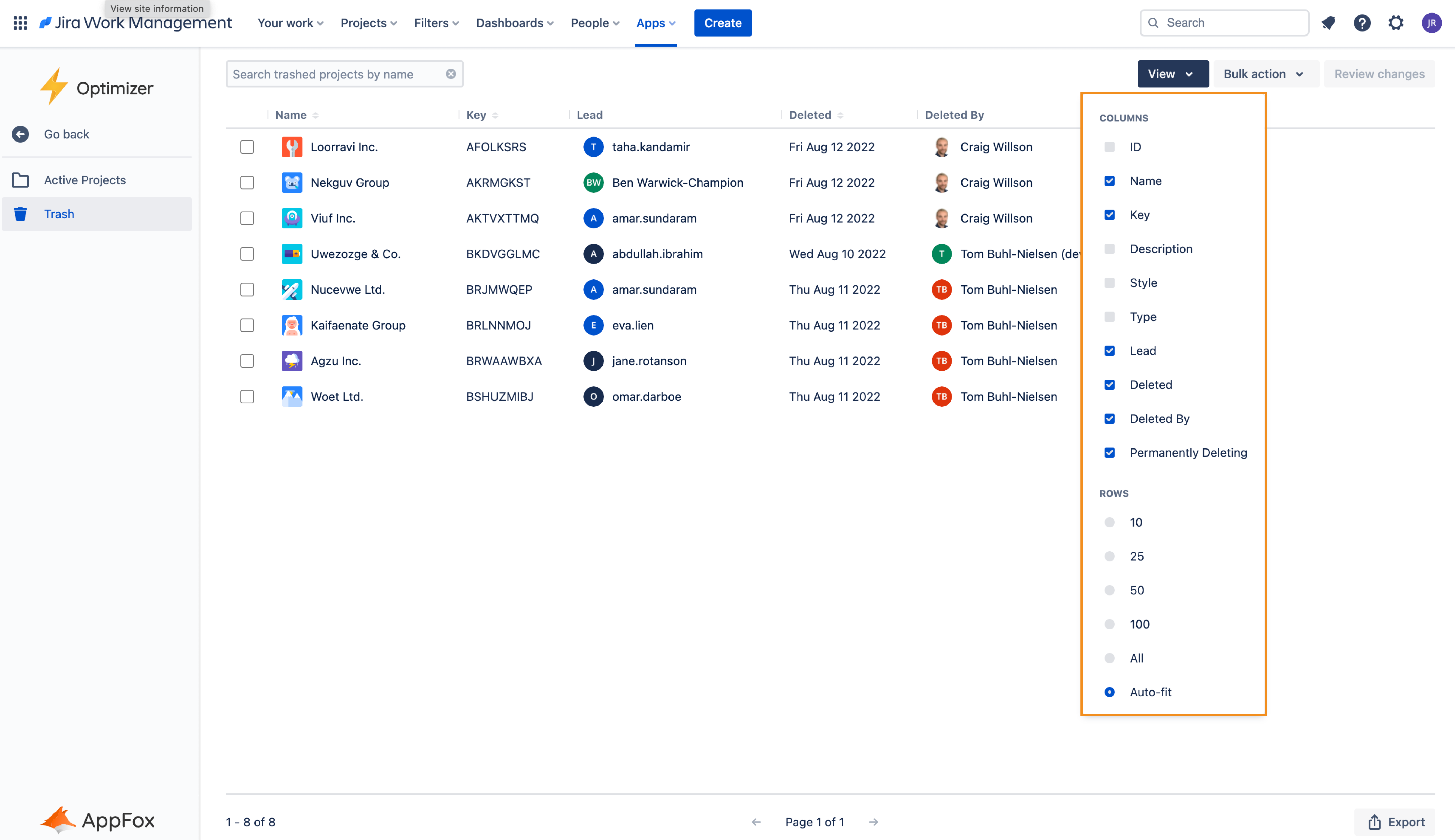The image size is (1455, 840).
Task: Enable the ID column checkbox
Action: pos(1109,147)
